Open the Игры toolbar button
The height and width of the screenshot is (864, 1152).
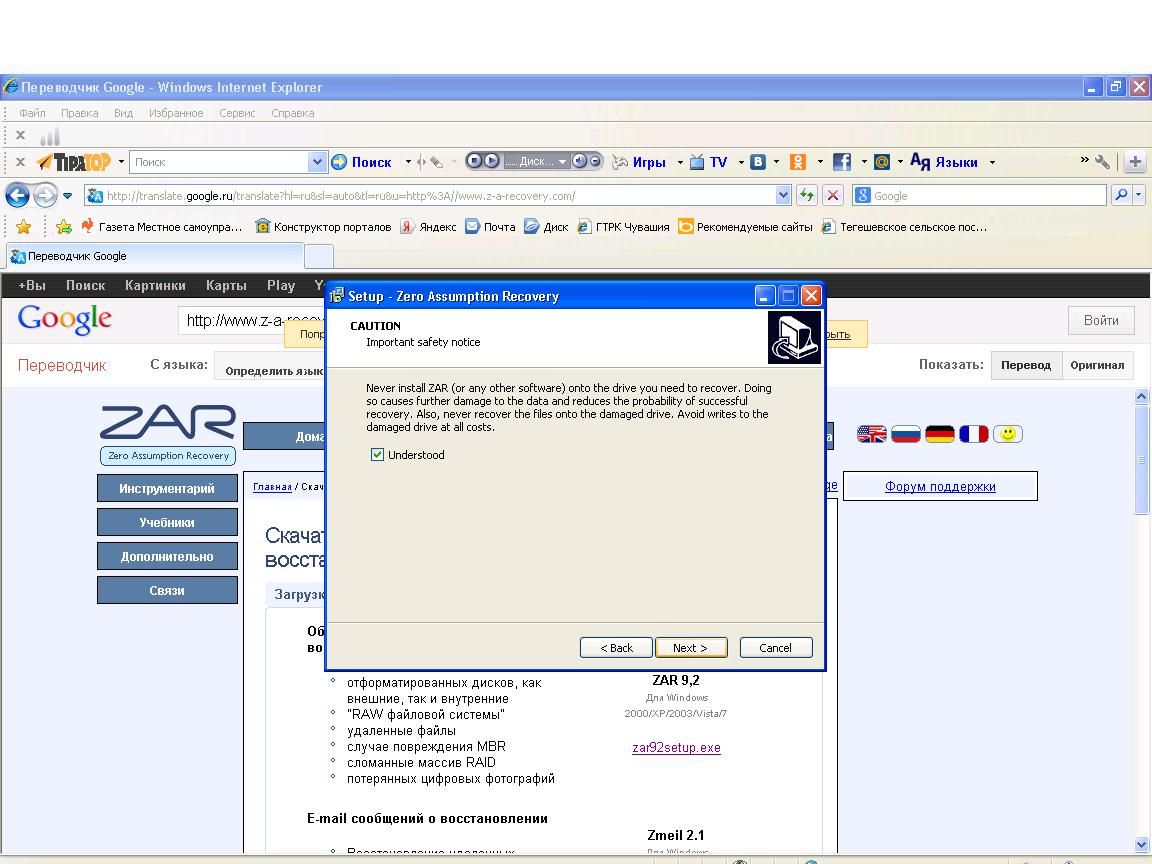(640, 162)
